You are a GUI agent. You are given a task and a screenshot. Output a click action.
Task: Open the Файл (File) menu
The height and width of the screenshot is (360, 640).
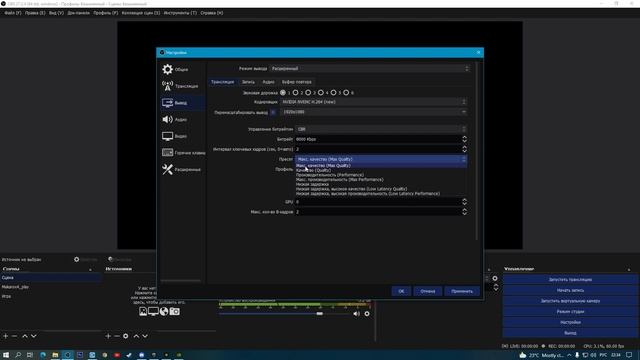13,13
